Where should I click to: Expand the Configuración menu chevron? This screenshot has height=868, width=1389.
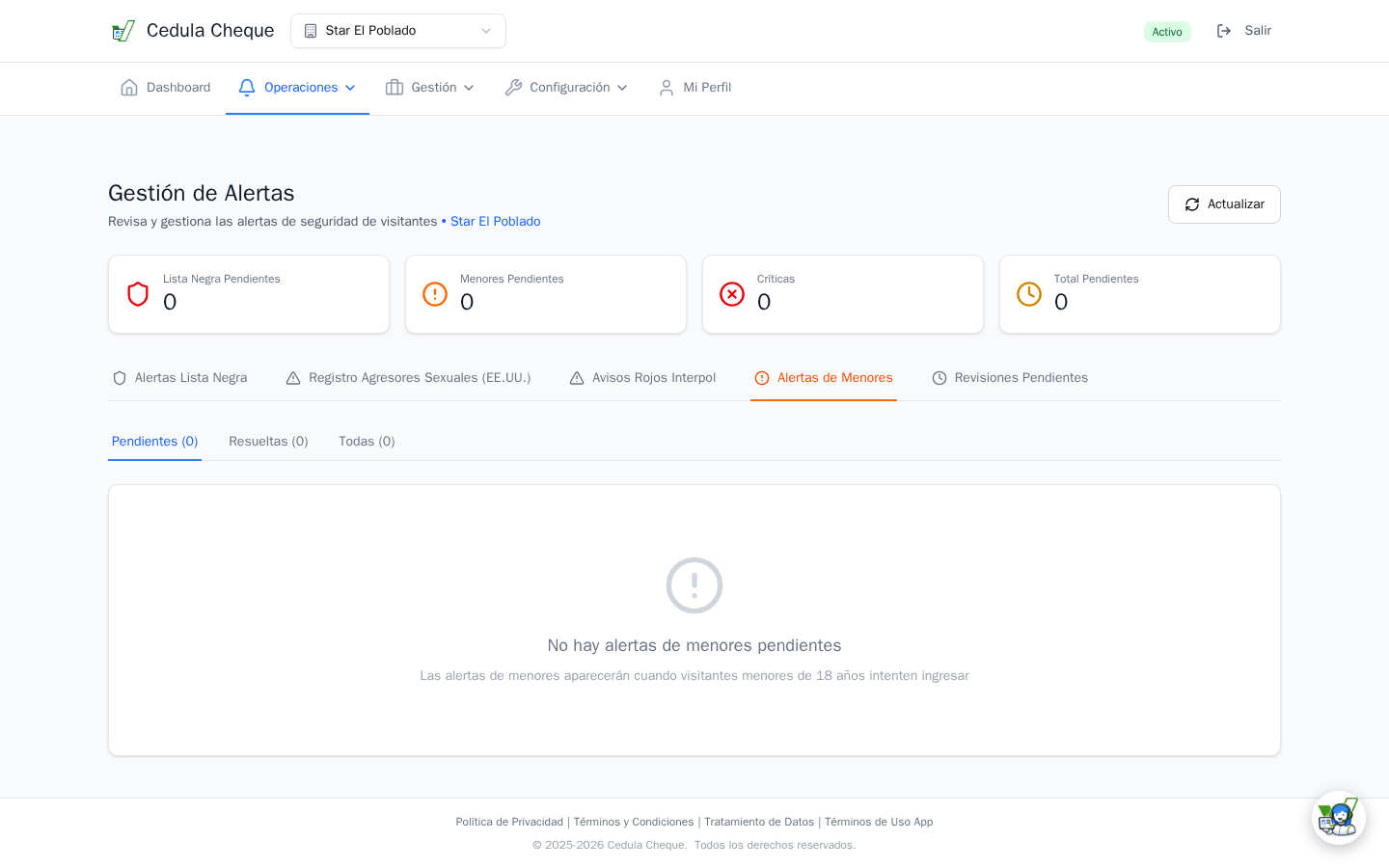click(x=622, y=88)
